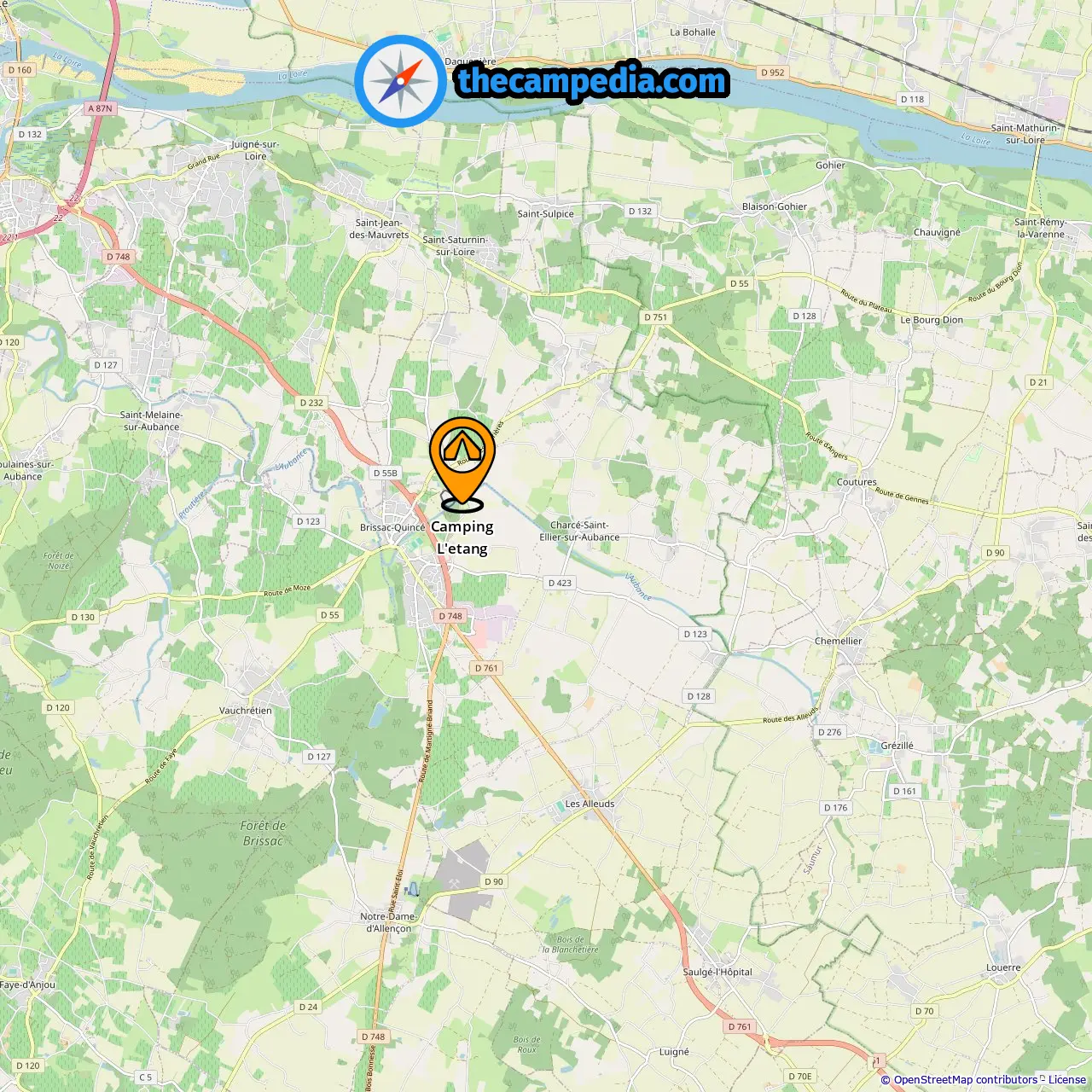Click the D 423 road badge
This screenshot has height=1092, width=1092.
[560, 583]
